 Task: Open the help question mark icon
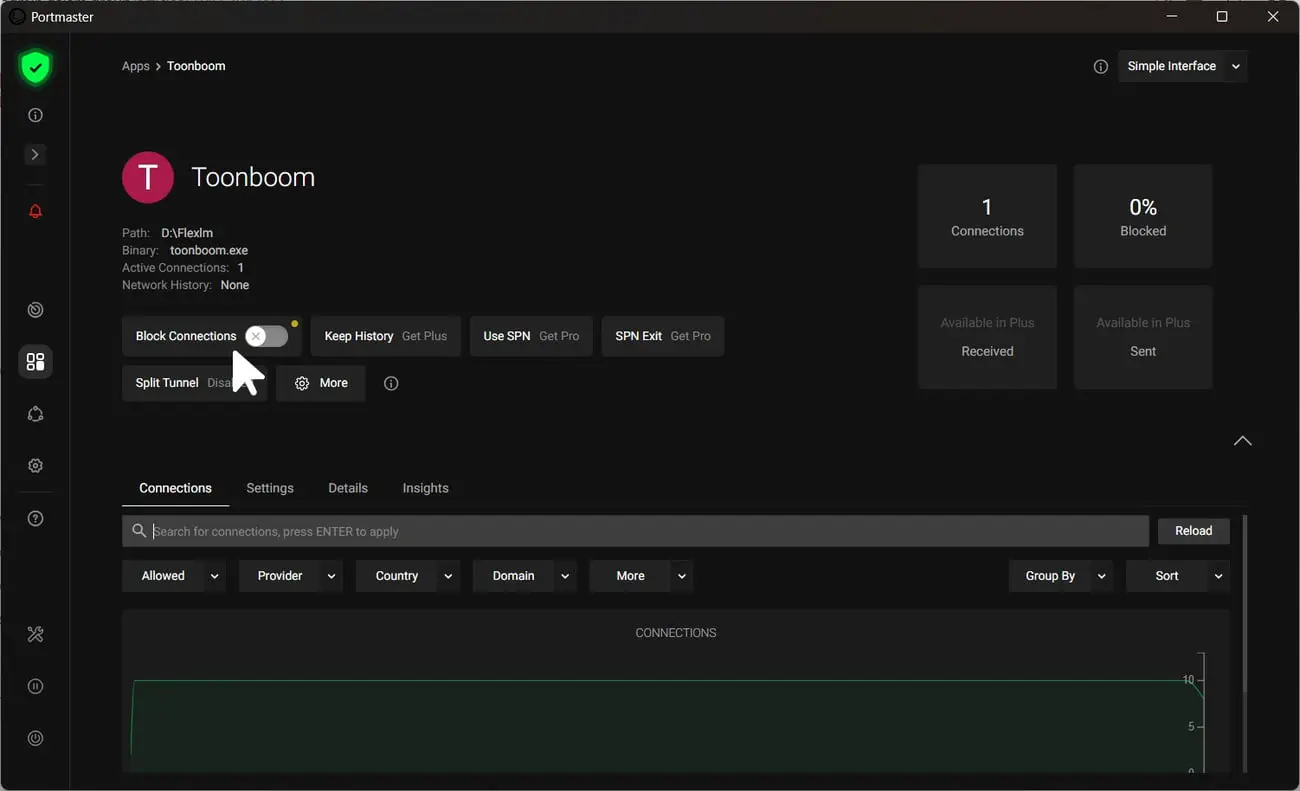pos(35,518)
